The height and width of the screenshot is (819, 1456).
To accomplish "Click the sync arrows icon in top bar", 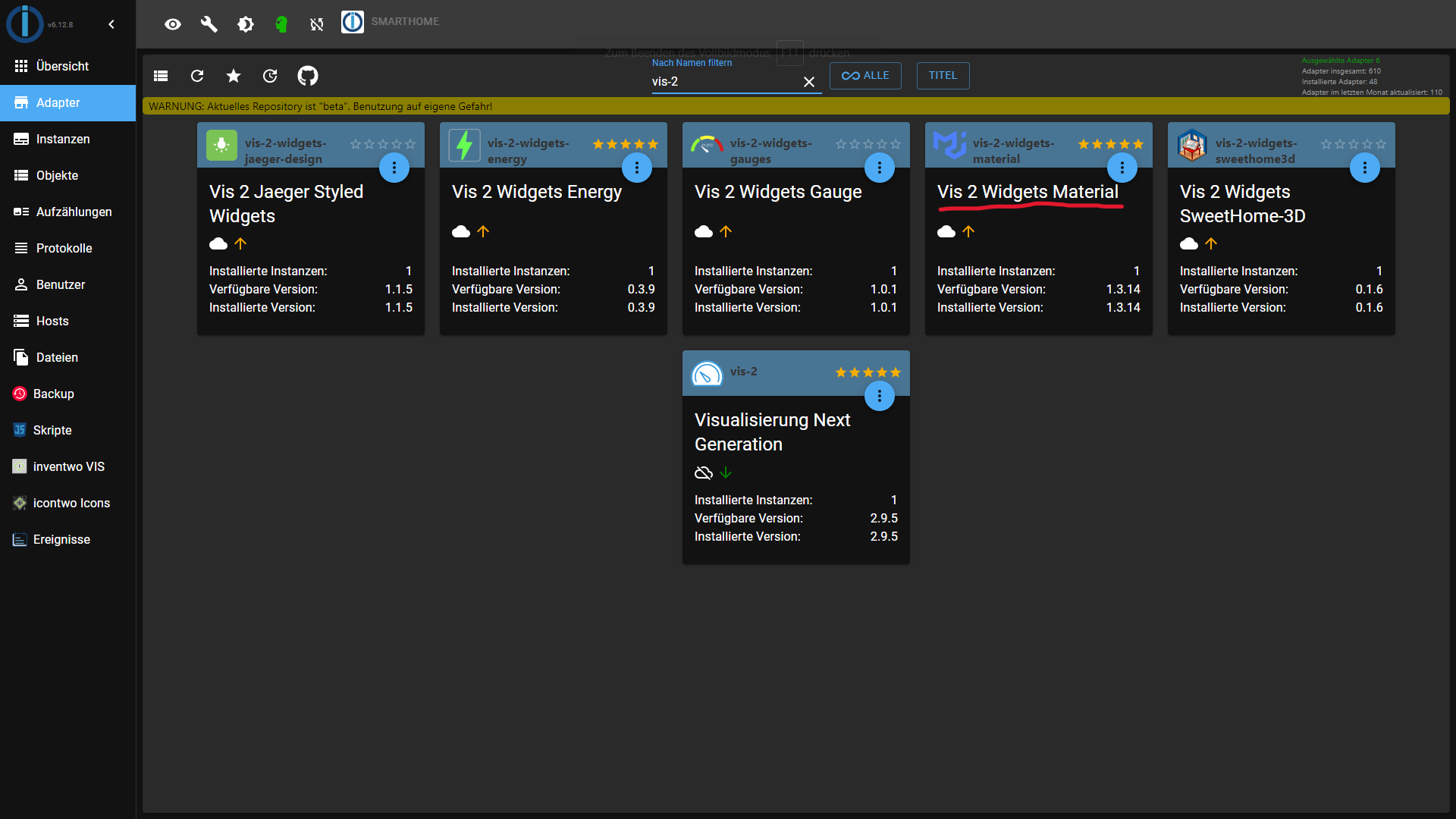I will point(317,24).
